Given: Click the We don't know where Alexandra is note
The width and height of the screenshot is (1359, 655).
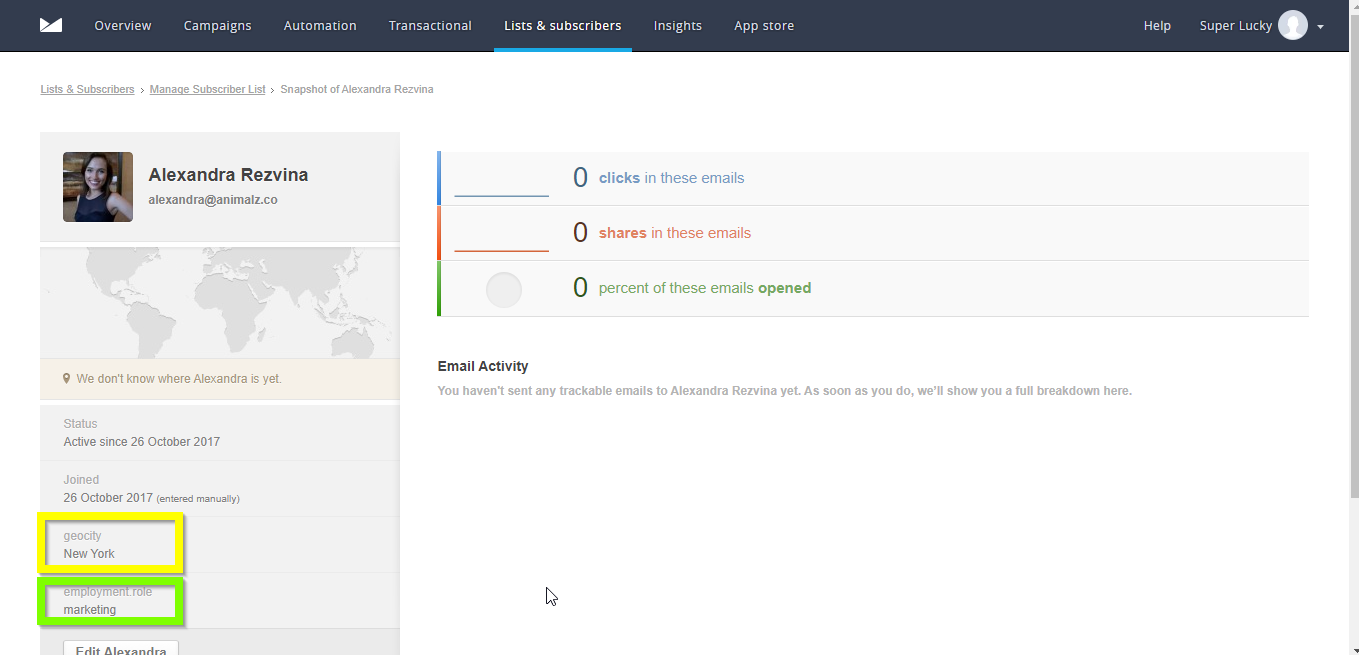Looking at the screenshot, I should click(179, 379).
